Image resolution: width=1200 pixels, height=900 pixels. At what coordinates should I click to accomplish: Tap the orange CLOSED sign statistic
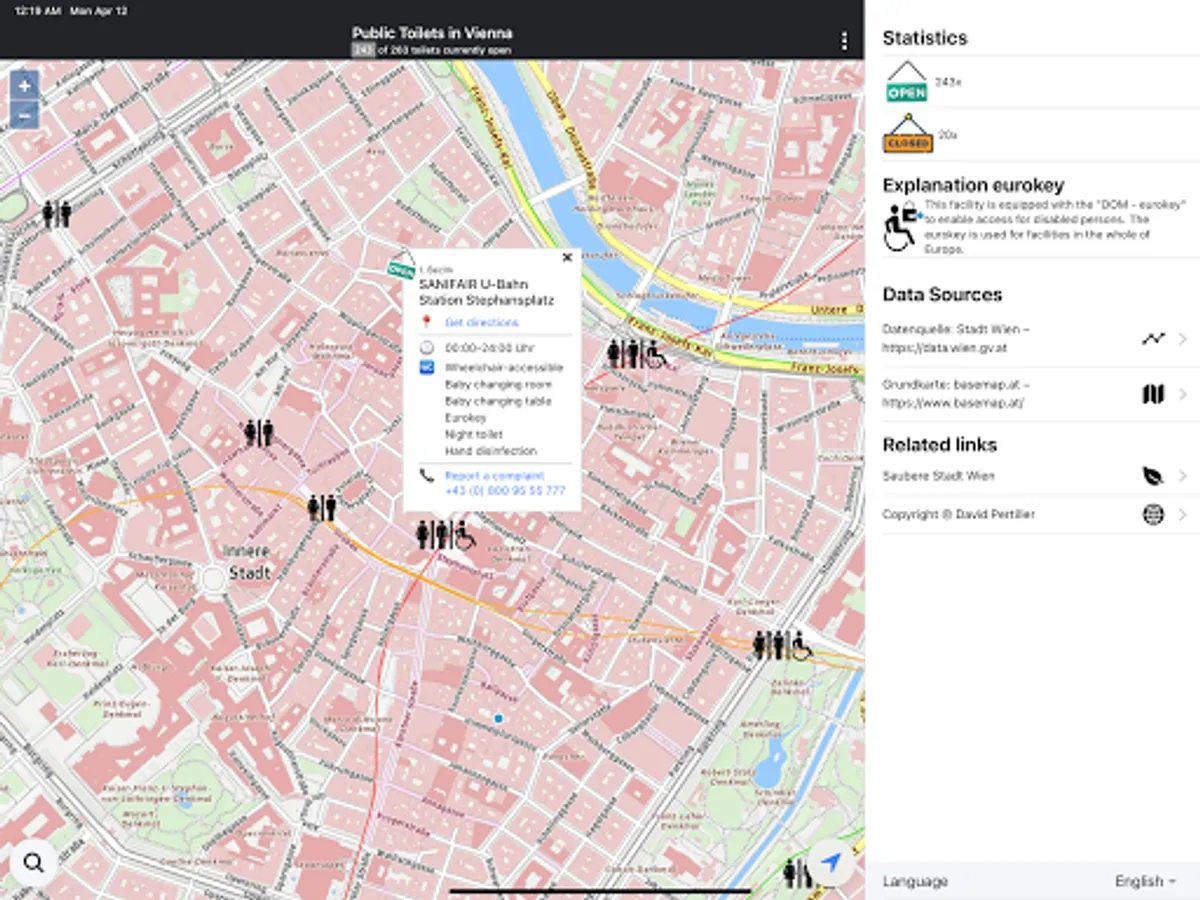click(x=907, y=134)
